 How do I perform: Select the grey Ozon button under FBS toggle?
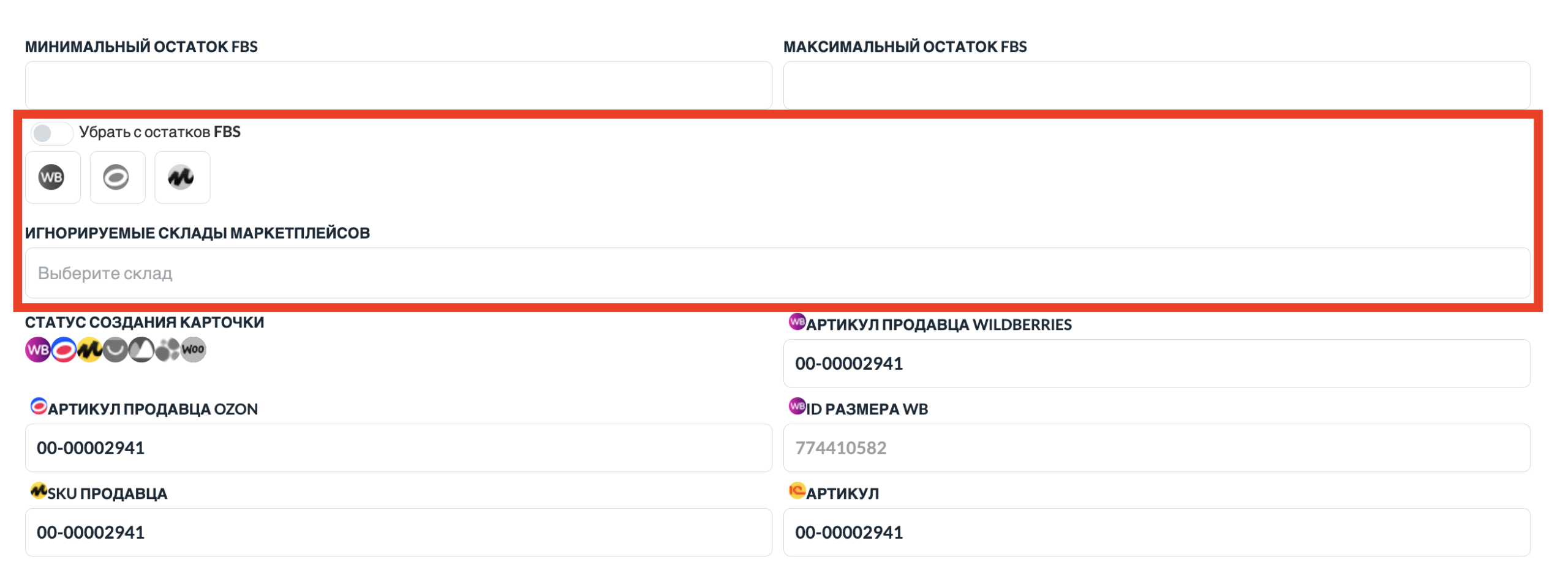click(x=117, y=178)
